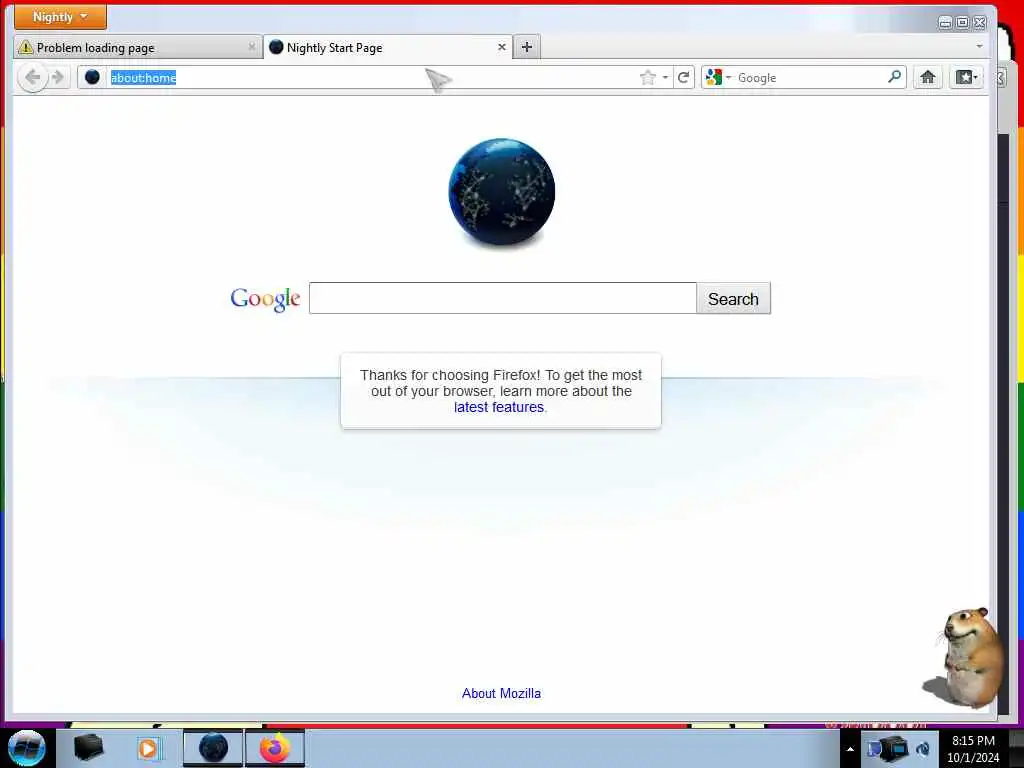Close the Nightly Start Page tab

[x=502, y=47]
